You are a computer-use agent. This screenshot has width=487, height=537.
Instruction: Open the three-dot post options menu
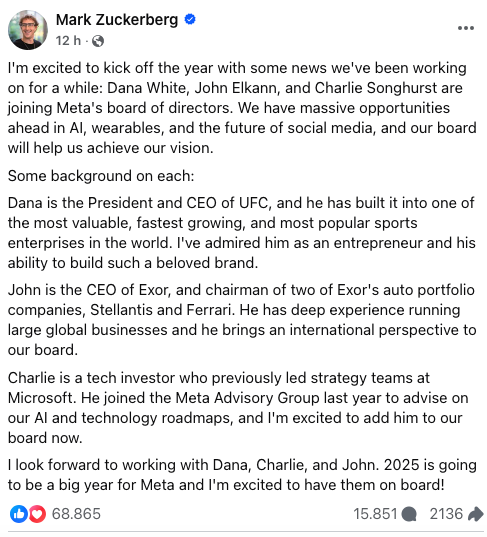tap(466, 28)
